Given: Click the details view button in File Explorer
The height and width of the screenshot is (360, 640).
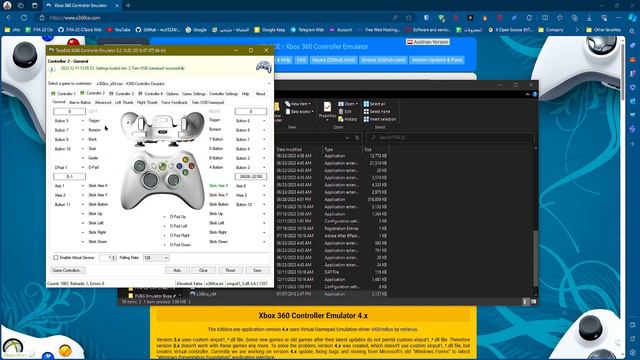Looking at the screenshot, I should pos(525,302).
